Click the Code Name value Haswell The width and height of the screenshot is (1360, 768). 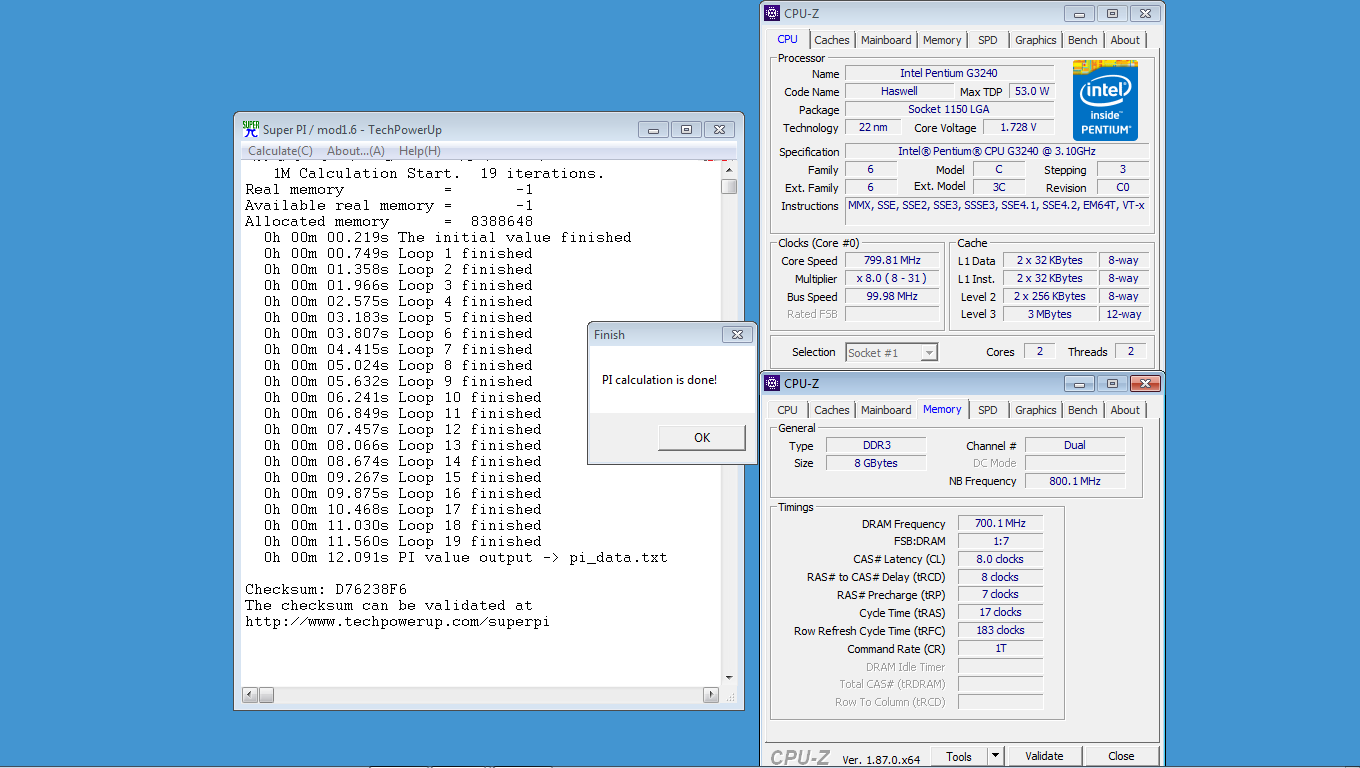(x=899, y=91)
